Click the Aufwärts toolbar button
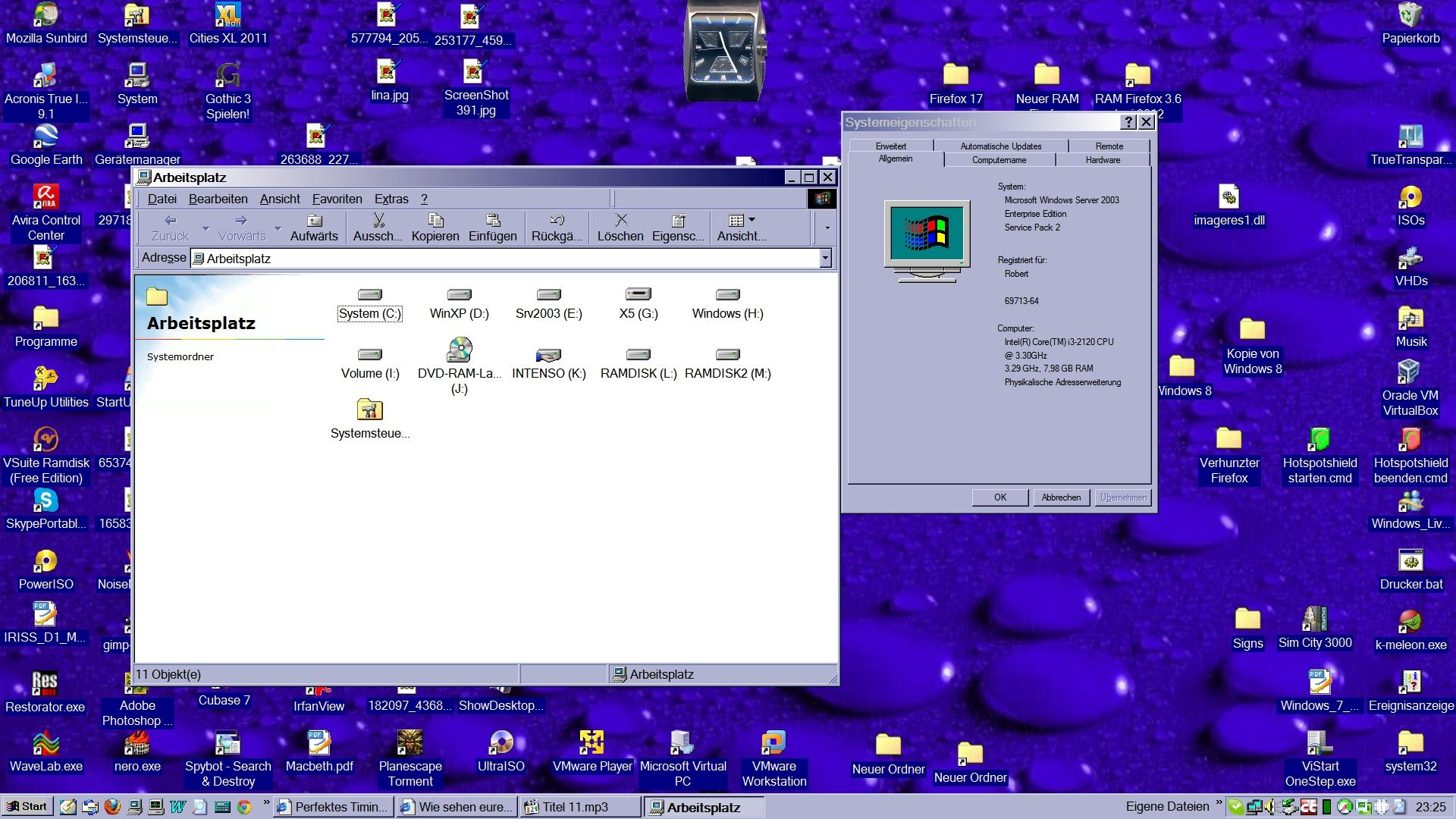Viewport: 1456px width, 819px height. tap(314, 227)
